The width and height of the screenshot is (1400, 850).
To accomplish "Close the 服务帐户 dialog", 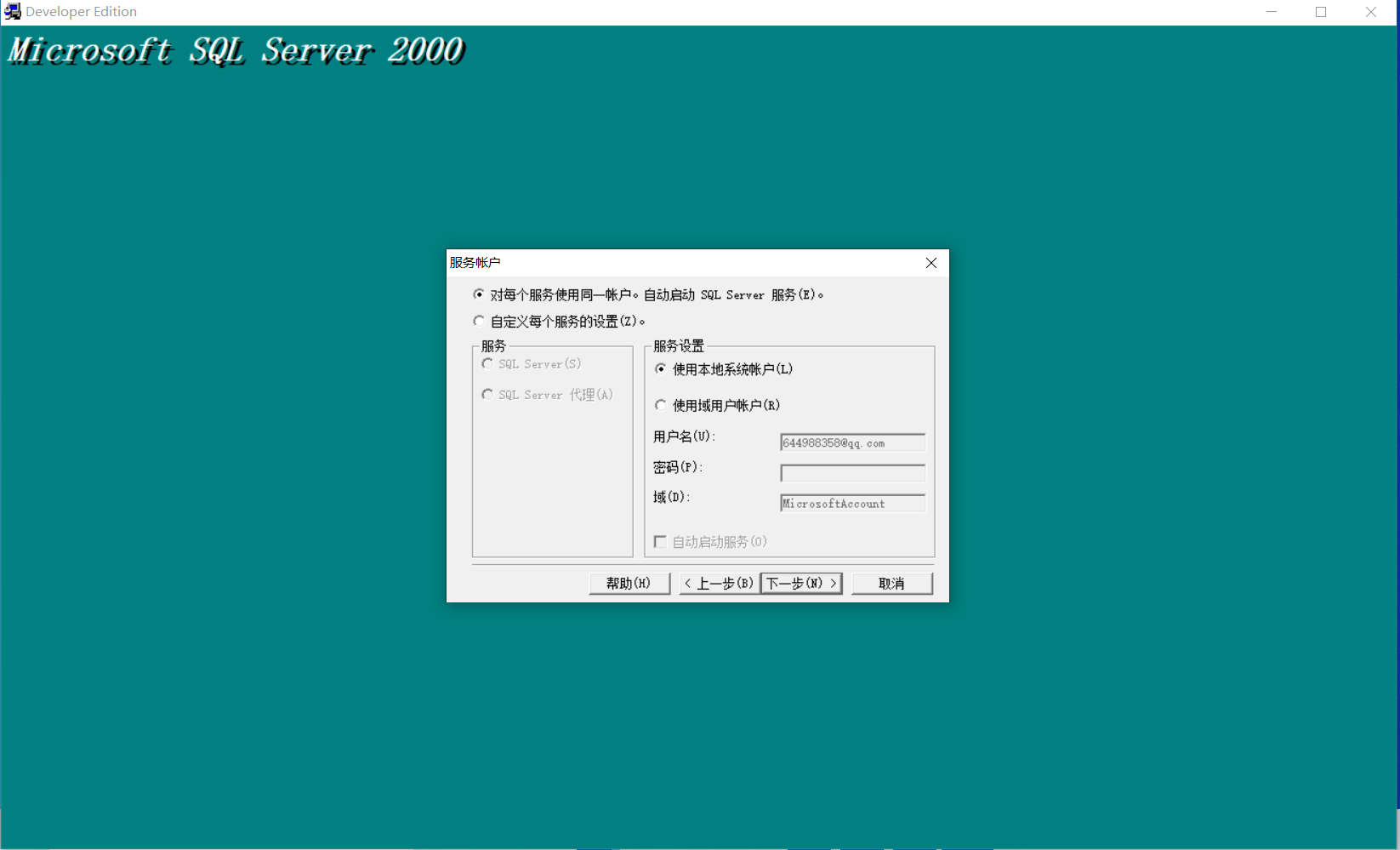I will coord(931,263).
